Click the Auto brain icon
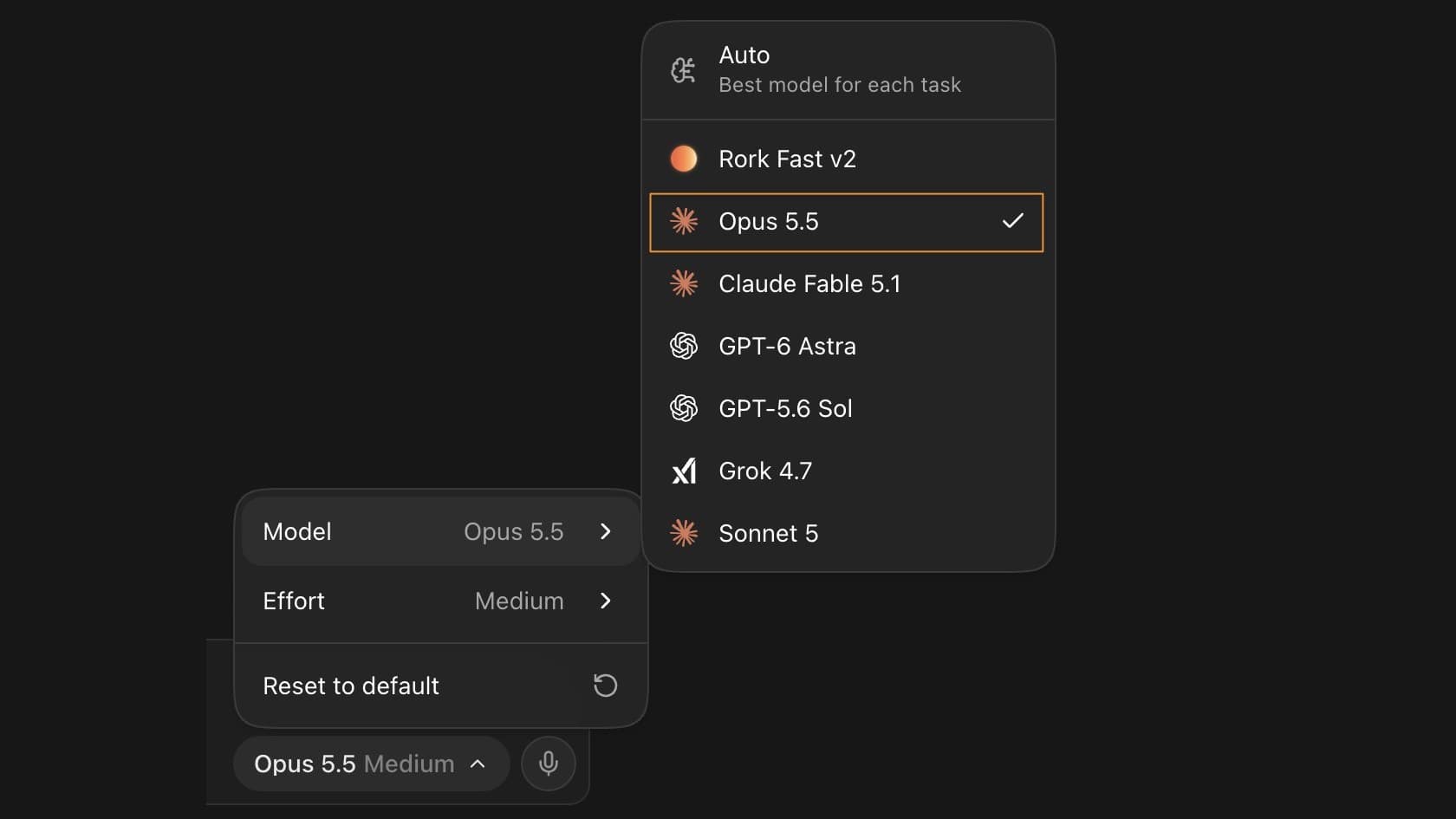This screenshot has height=819, width=1456. [x=683, y=70]
